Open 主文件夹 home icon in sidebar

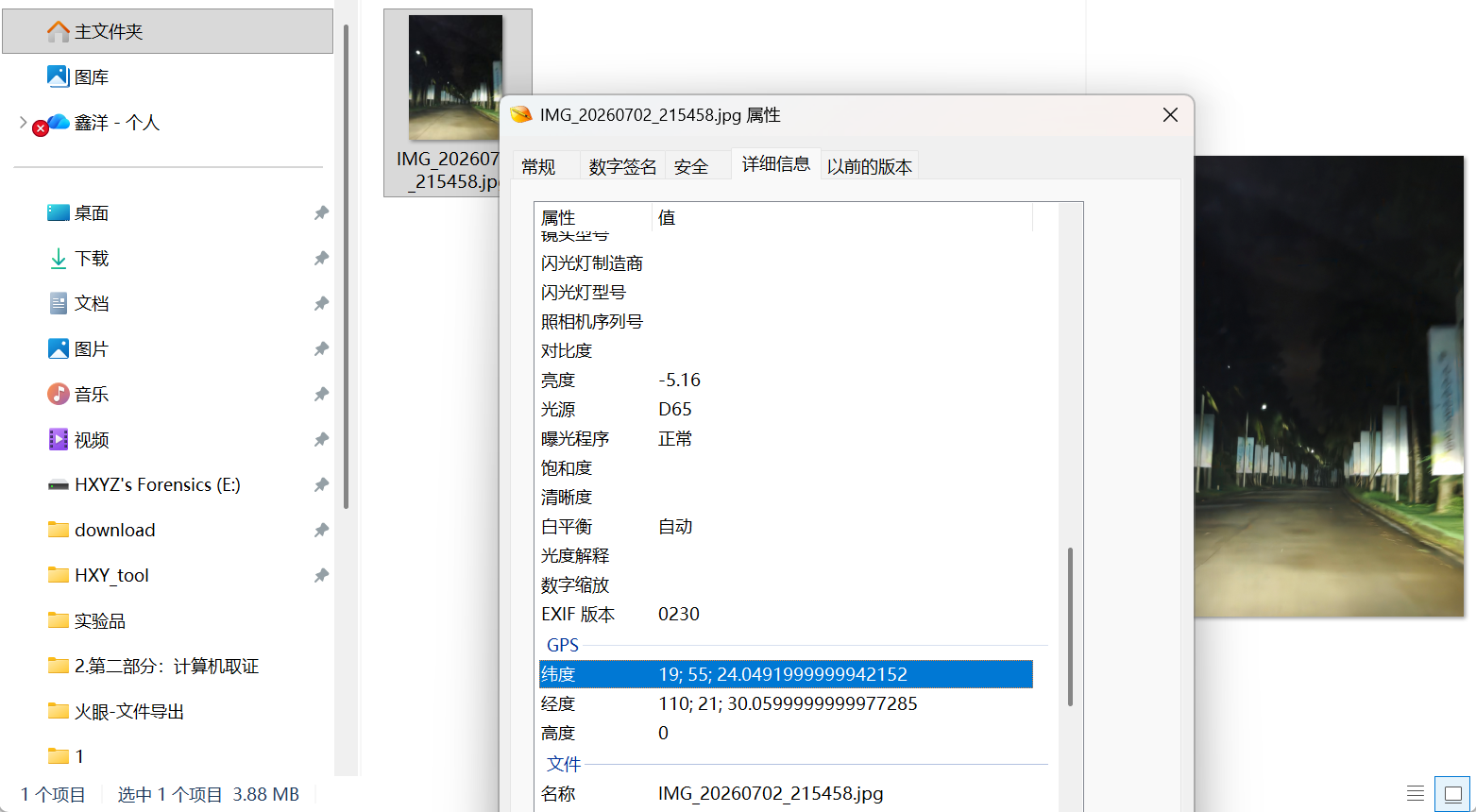[x=59, y=32]
